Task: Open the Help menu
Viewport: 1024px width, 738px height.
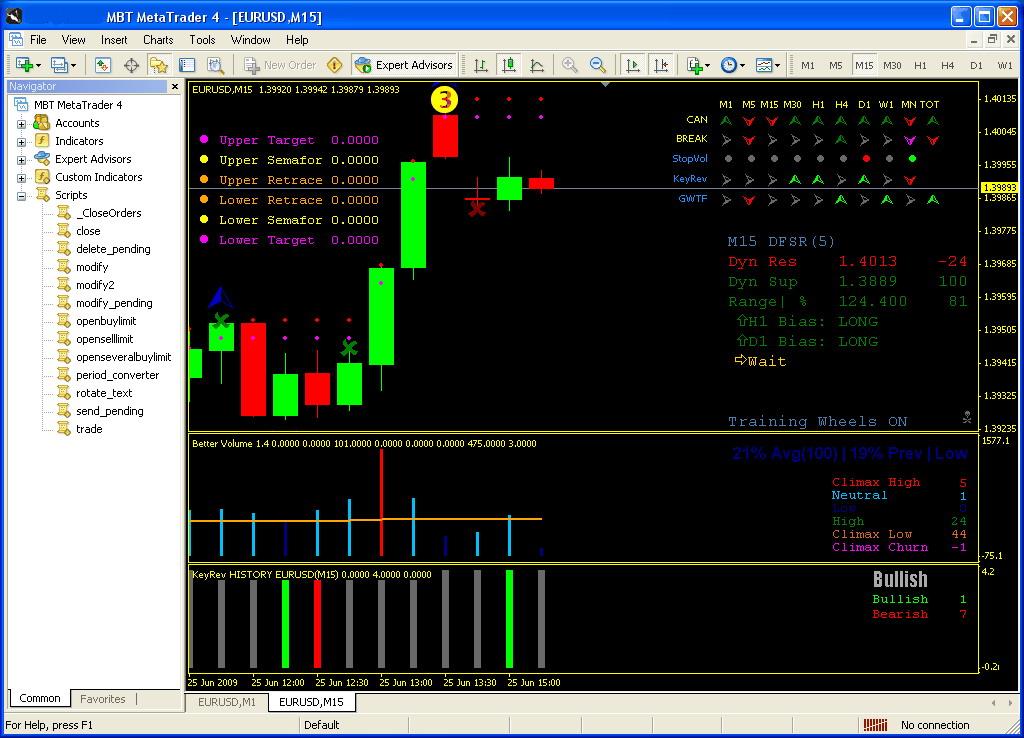Action: [x=296, y=40]
